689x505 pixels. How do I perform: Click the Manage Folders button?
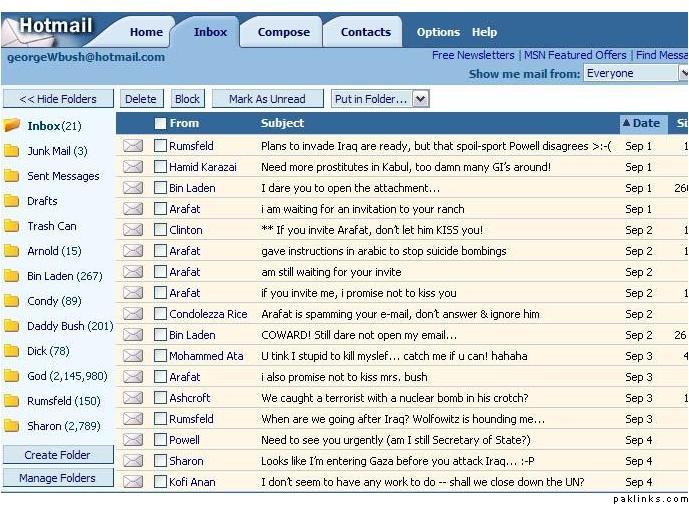(x=57, y=478)
